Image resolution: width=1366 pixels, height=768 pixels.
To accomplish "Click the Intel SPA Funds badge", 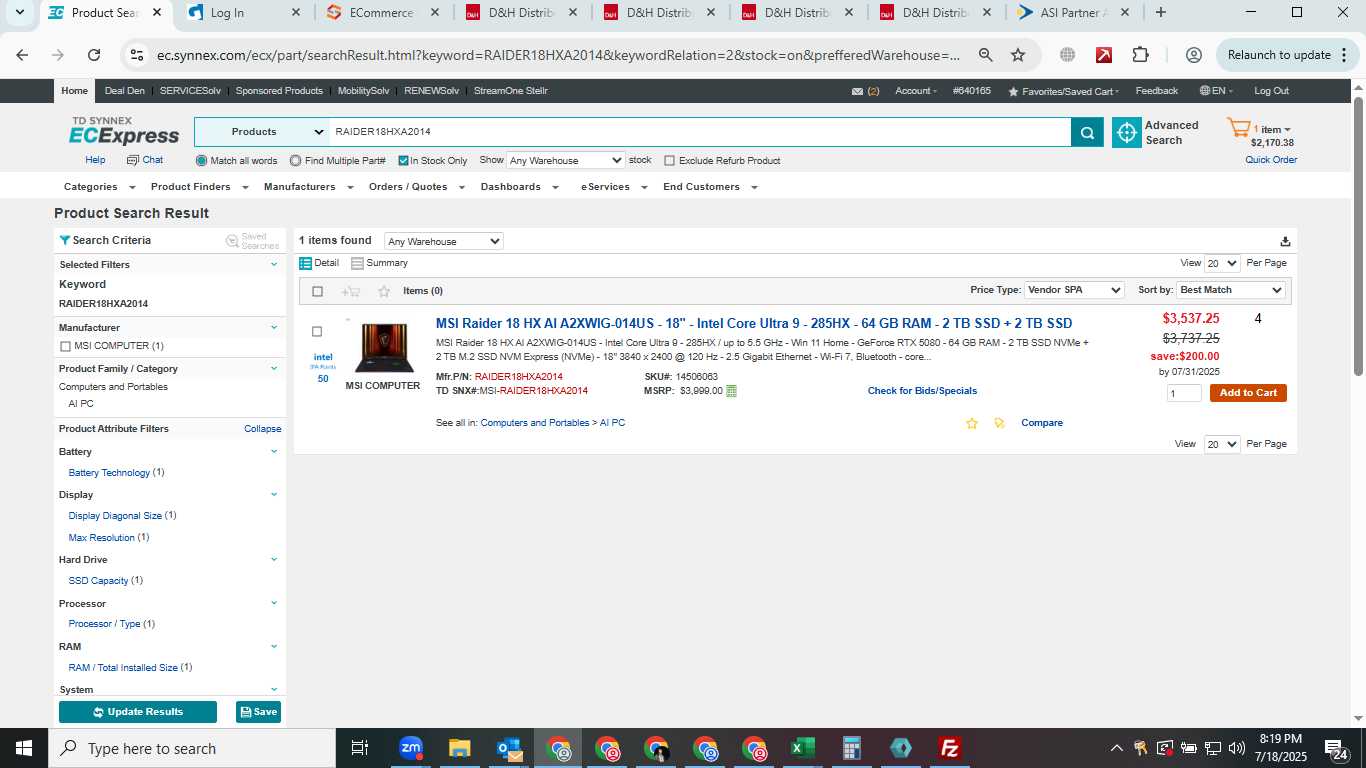I will pyautogui.click(x=323, y=366).
